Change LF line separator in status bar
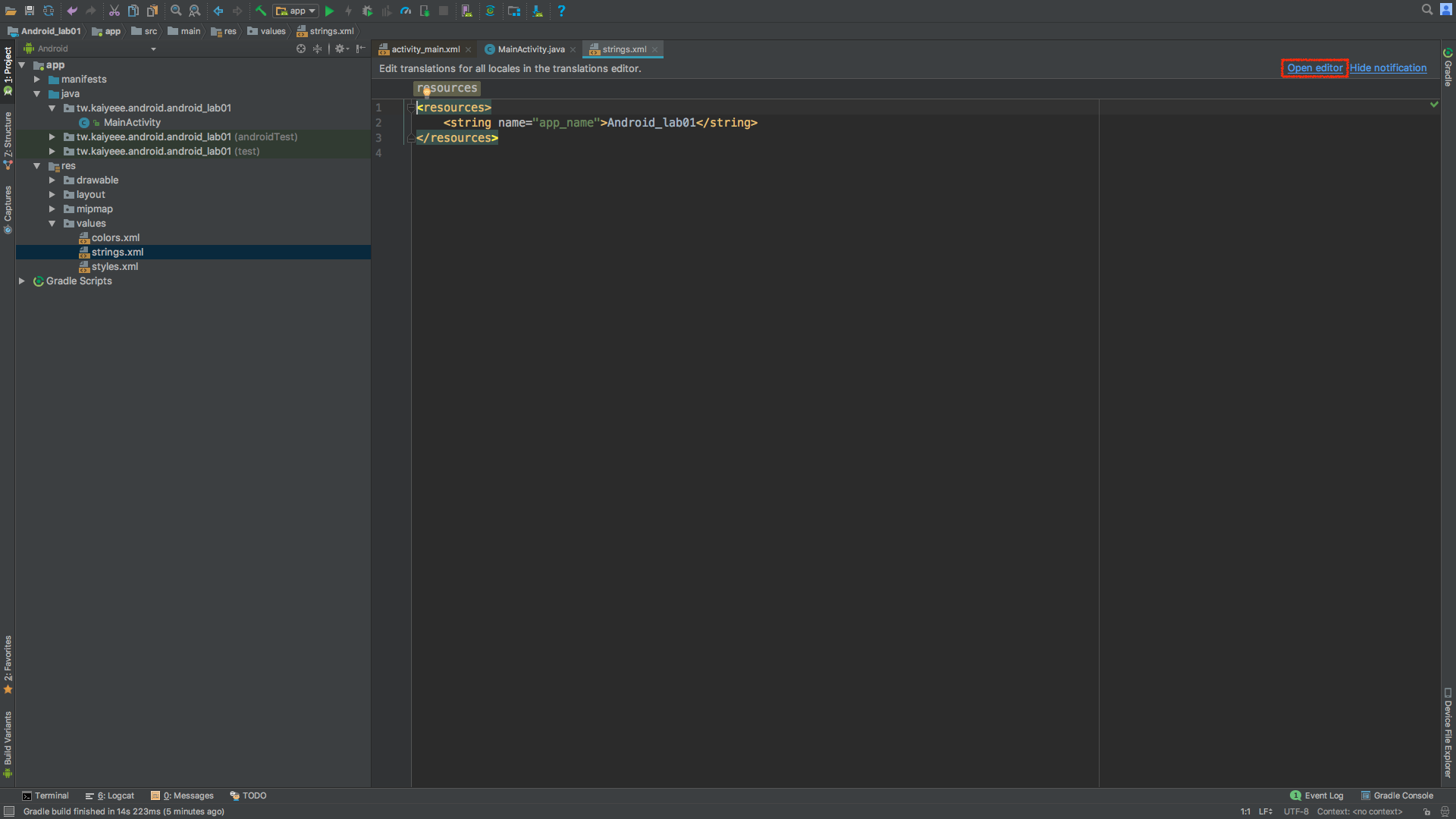This screenshot has height=819, width=1456. click(x=1266, y=811)
